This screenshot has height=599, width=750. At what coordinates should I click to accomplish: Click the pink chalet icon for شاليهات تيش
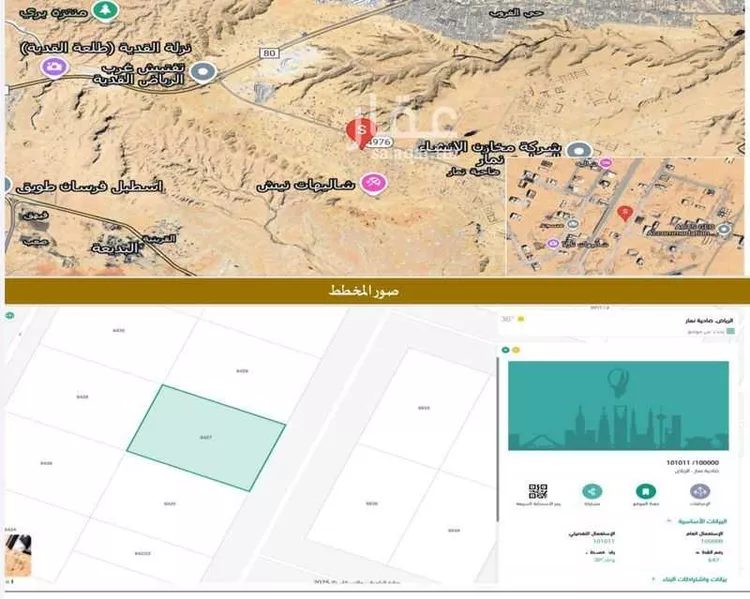(373, 183)
